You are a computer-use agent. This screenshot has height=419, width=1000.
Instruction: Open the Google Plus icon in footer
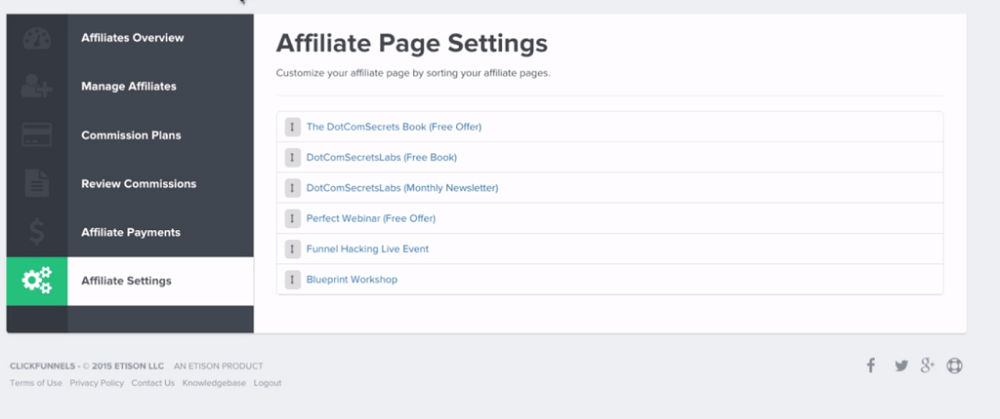927,365
